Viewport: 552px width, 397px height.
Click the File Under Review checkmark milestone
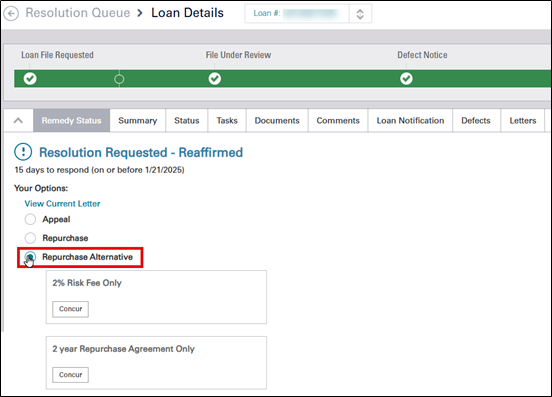215,78
